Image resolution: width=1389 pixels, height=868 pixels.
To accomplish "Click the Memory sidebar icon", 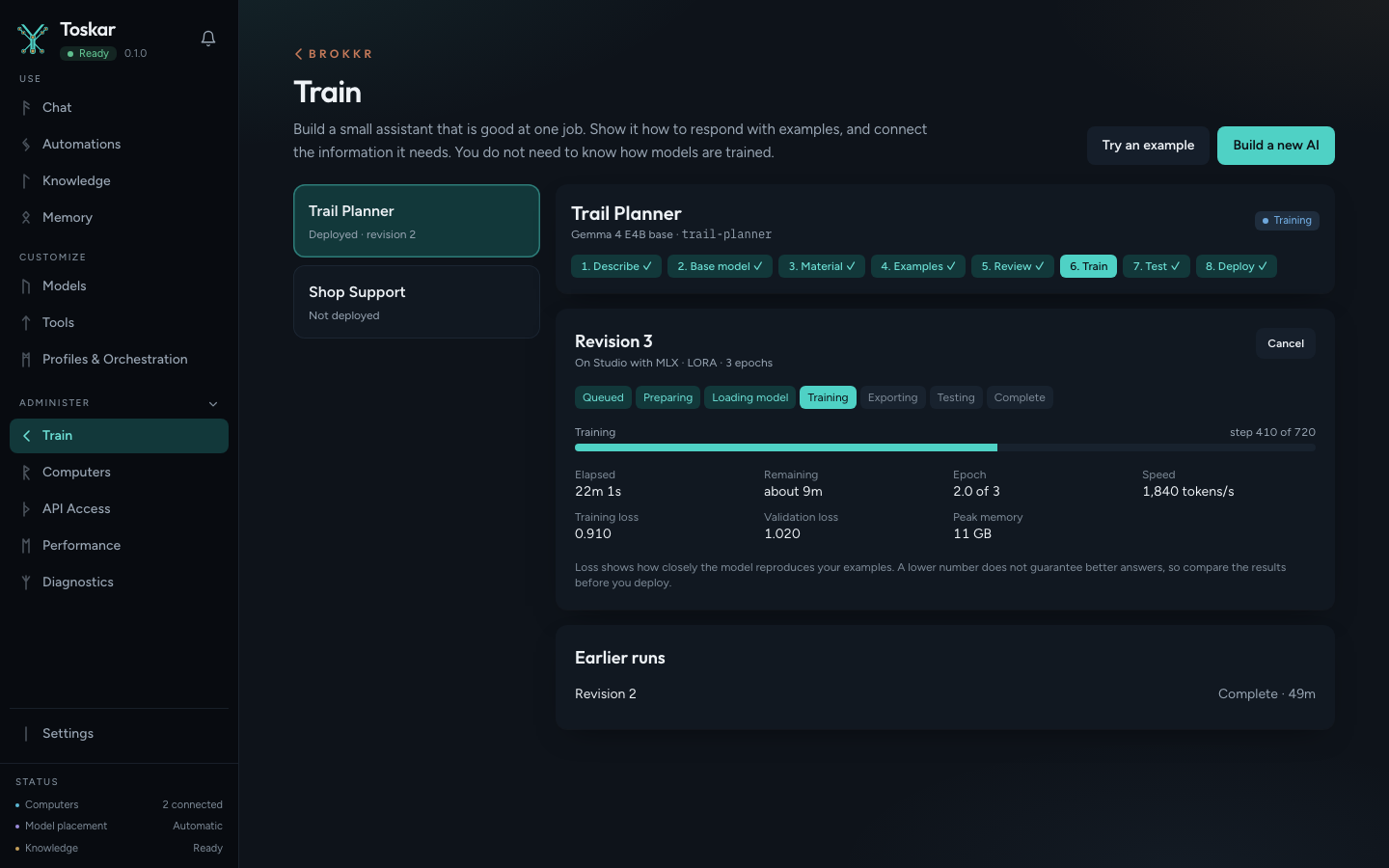I will pyautogui.click(x=26, y=218).
